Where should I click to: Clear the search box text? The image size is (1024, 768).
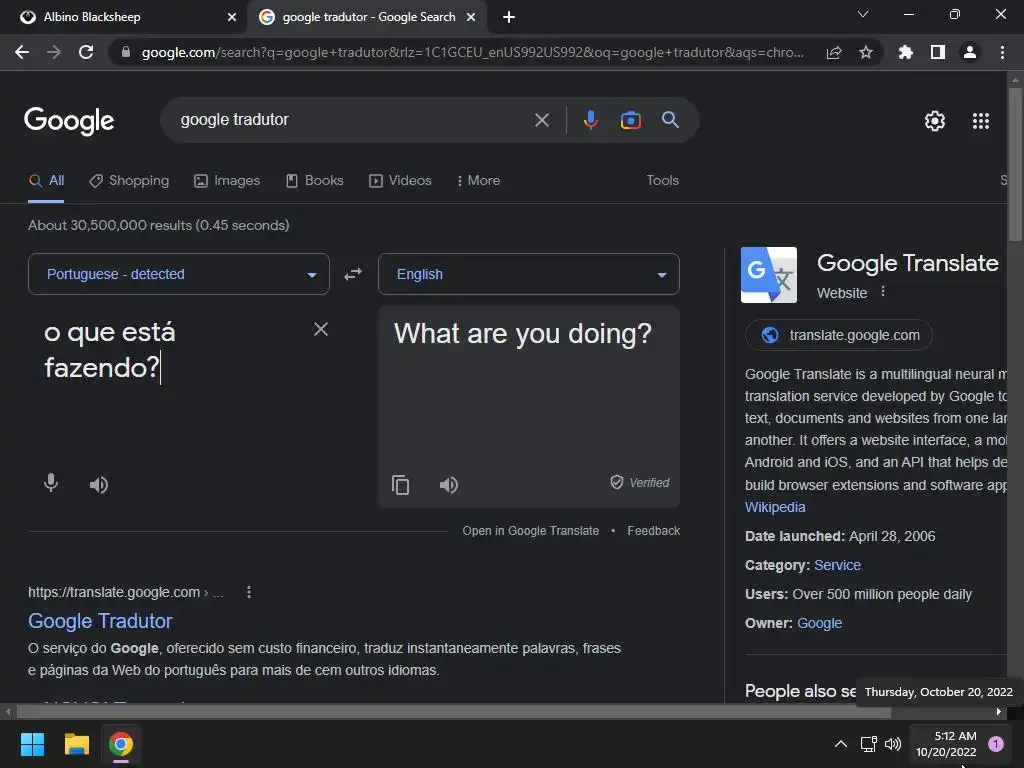(541, 120)
